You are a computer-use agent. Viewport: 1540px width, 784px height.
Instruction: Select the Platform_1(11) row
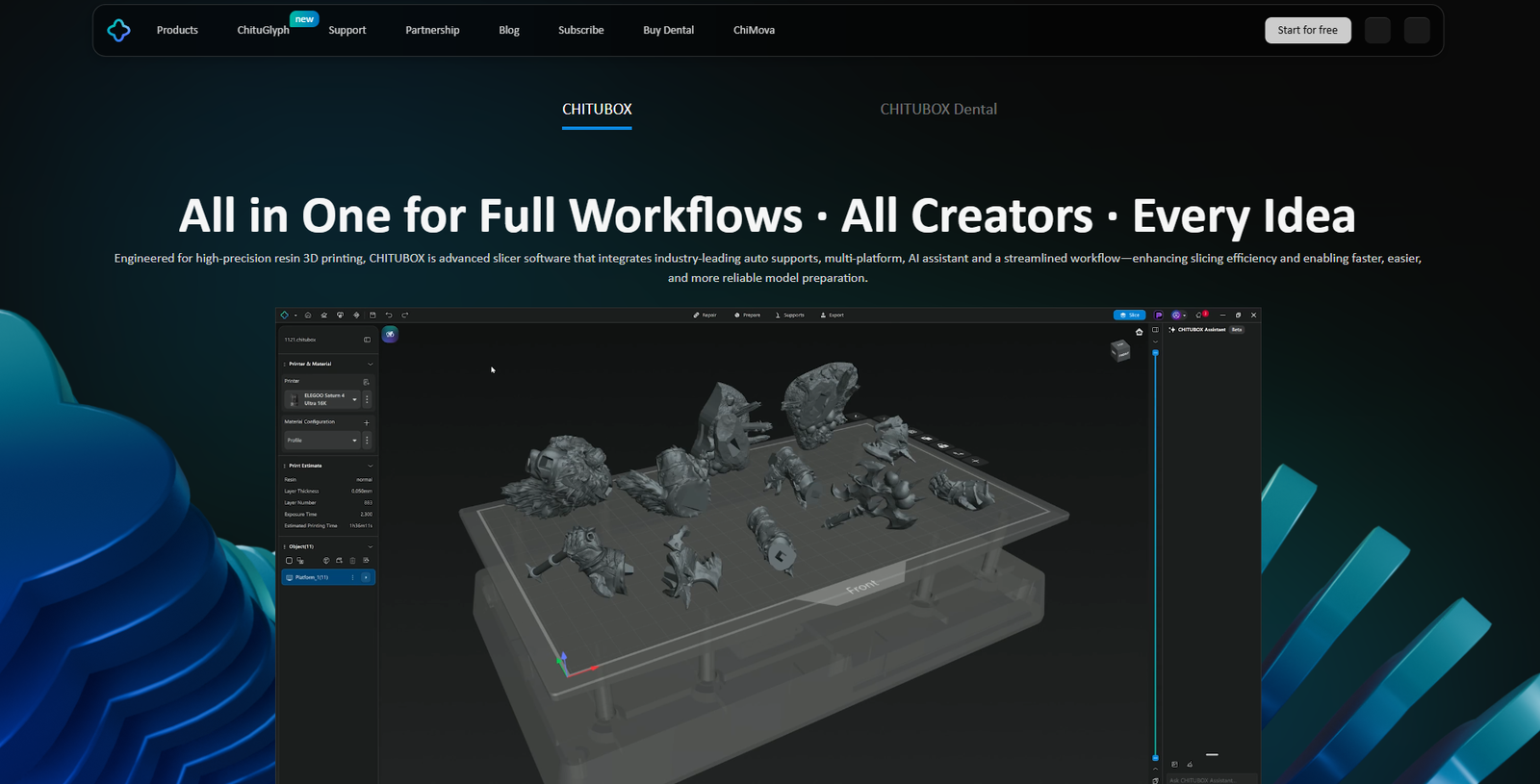[x=328, y=577]
